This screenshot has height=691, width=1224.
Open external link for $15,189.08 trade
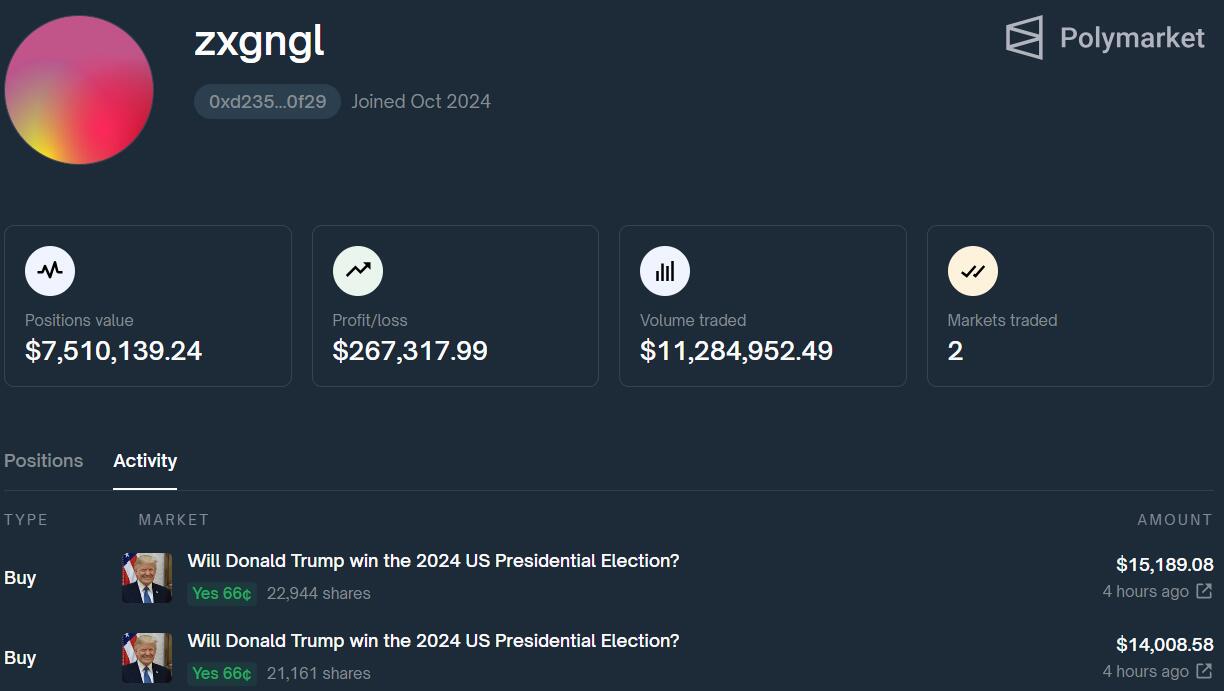click(x=1204, y=591)
